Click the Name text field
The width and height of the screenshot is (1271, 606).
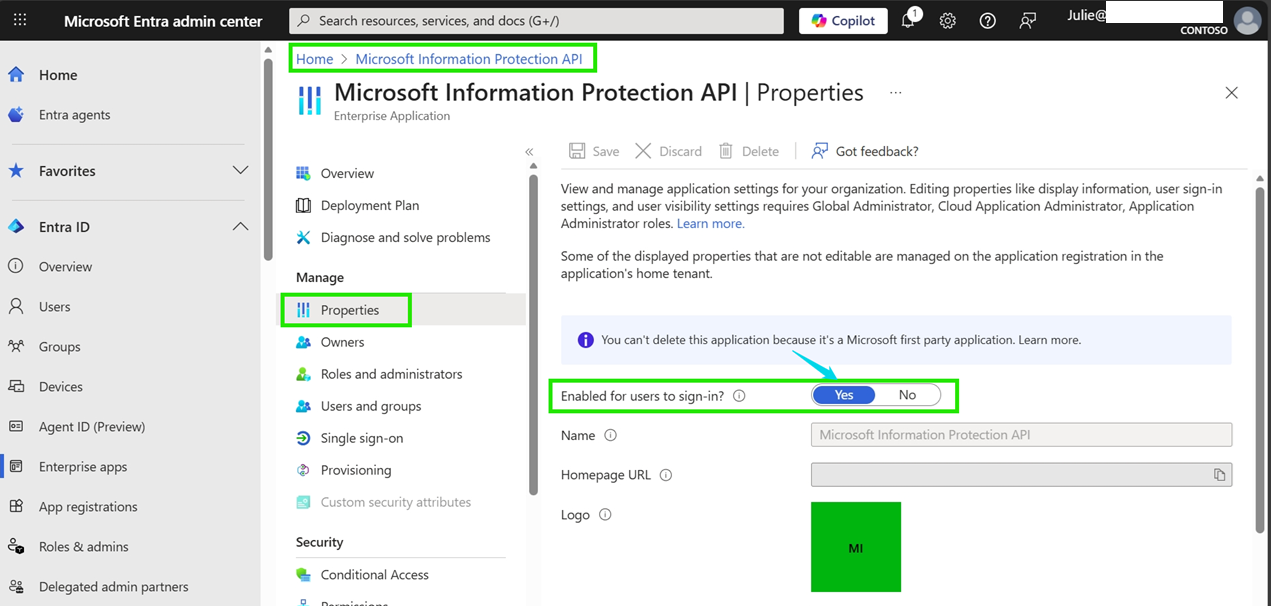point(1021,435)
